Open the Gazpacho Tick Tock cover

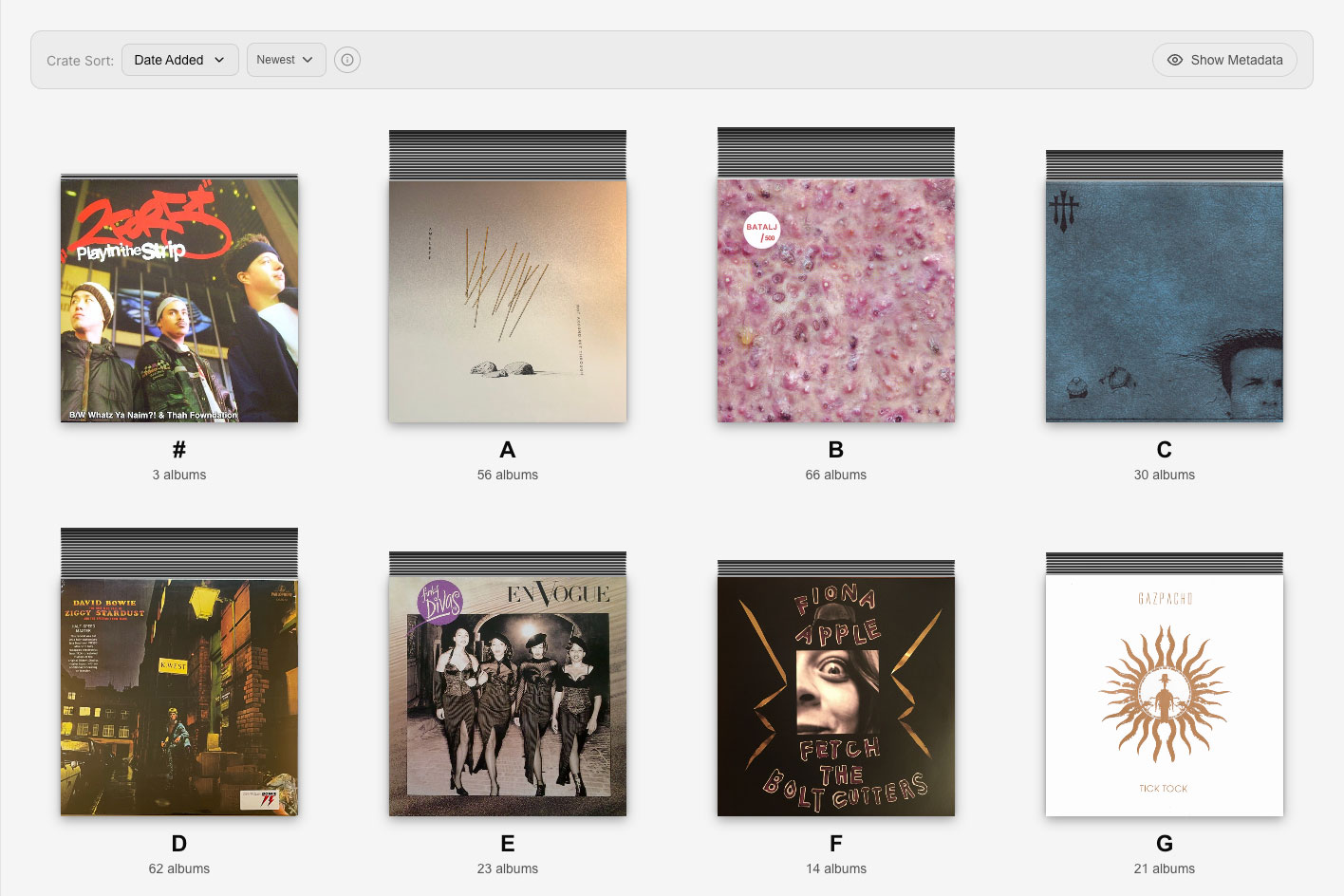[x=1165, y=697]
